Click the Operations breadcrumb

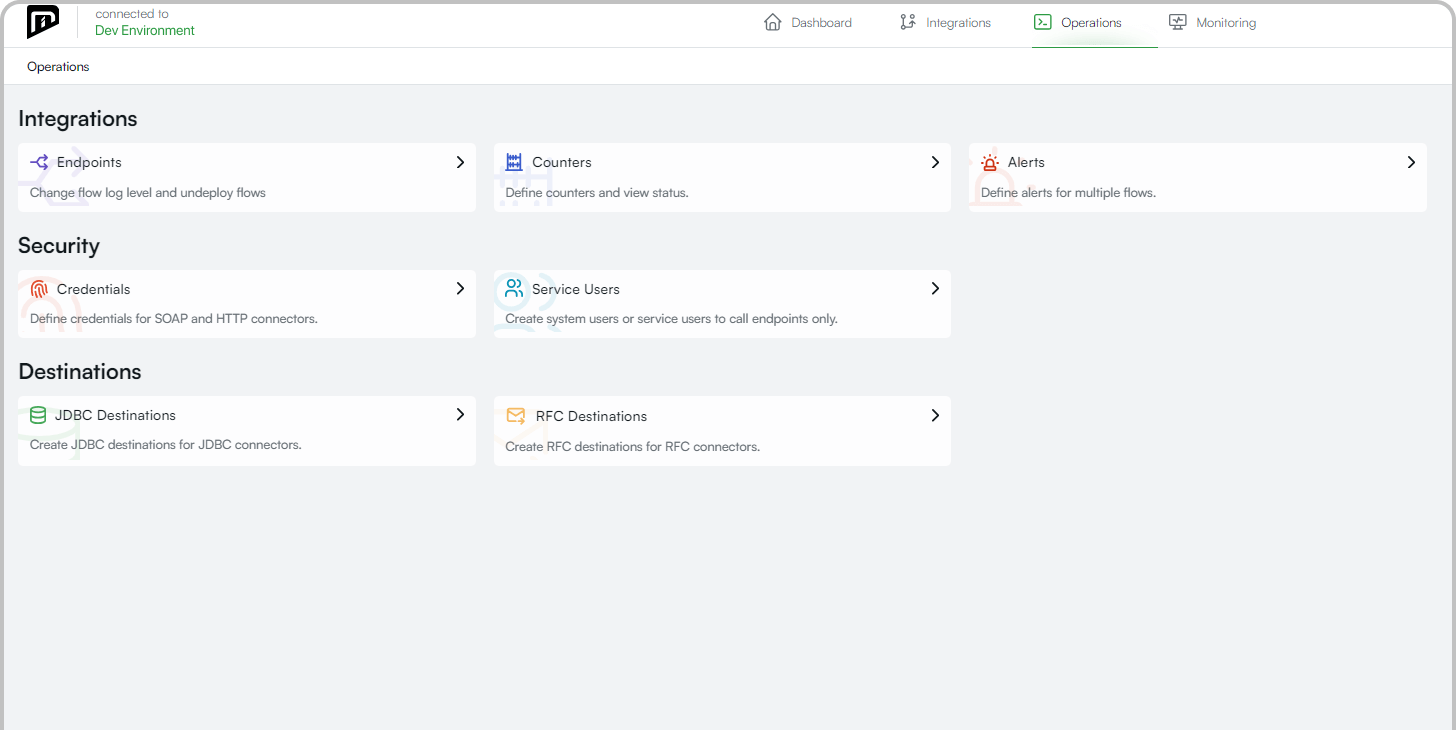click(58, 67)
